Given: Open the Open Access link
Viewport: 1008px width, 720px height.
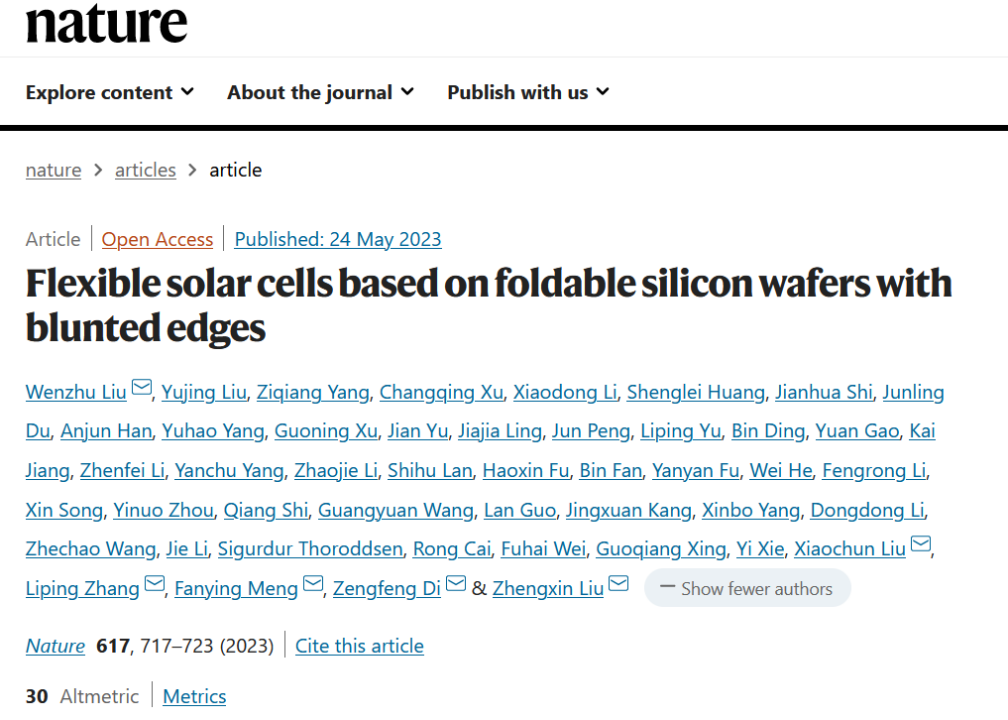Looking at the screenshot, I should 157,239.
